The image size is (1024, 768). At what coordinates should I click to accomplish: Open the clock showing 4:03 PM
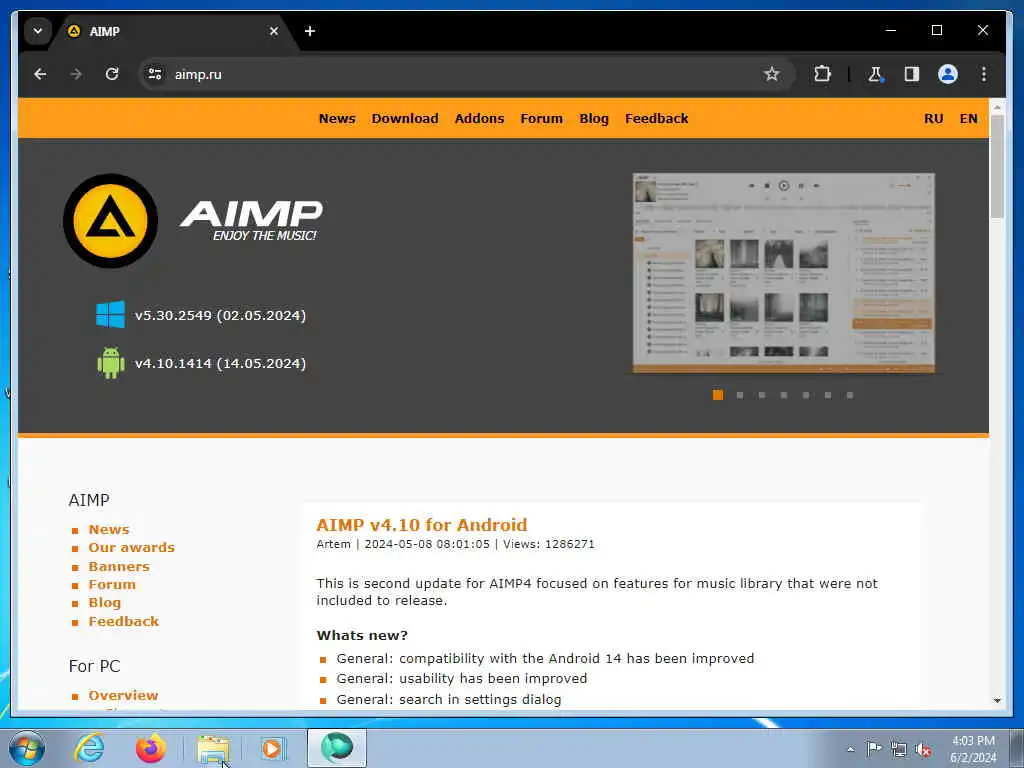tap(973, 749)
